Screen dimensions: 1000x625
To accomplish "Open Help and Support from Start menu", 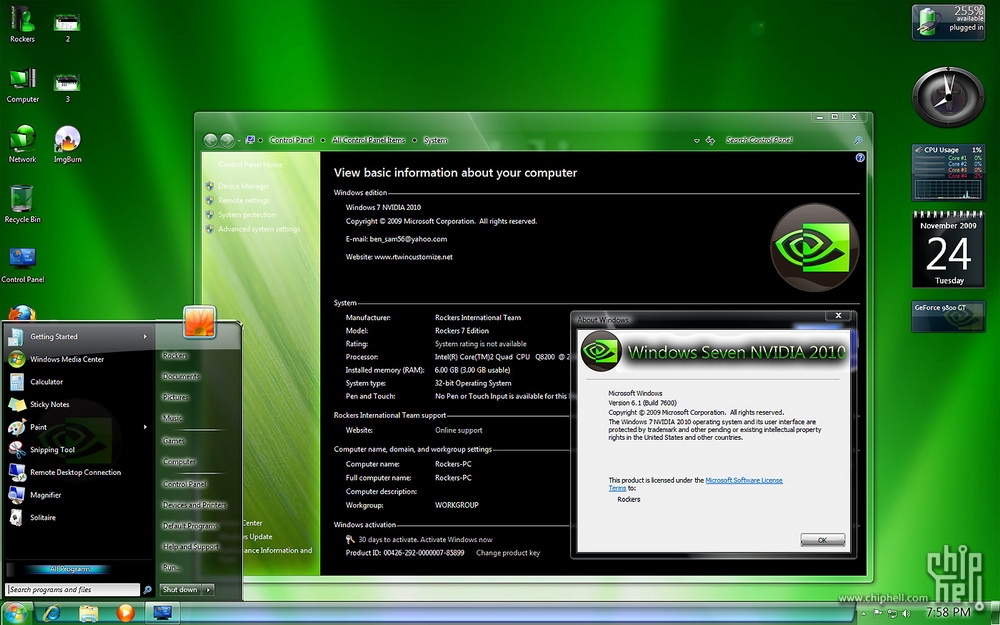I will pyautogui.click(x=191, y=547).
